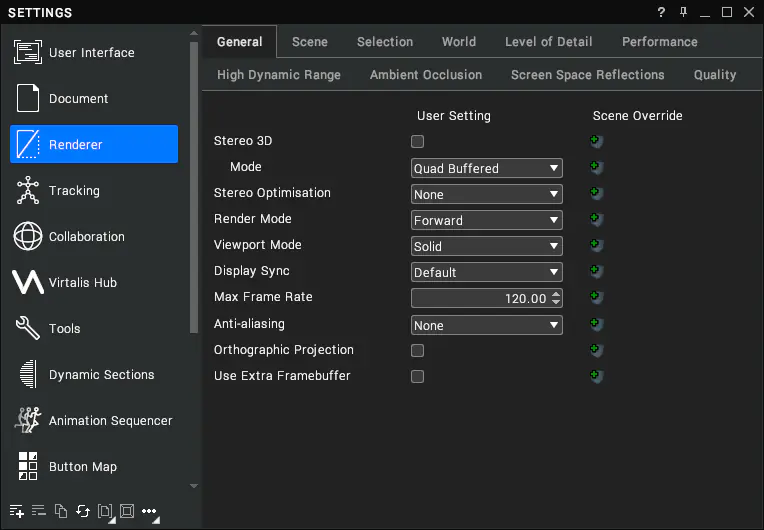Add scene override for Use Extra Framebuffer
This screenshot has height=530, width=764.
(596, 376)
